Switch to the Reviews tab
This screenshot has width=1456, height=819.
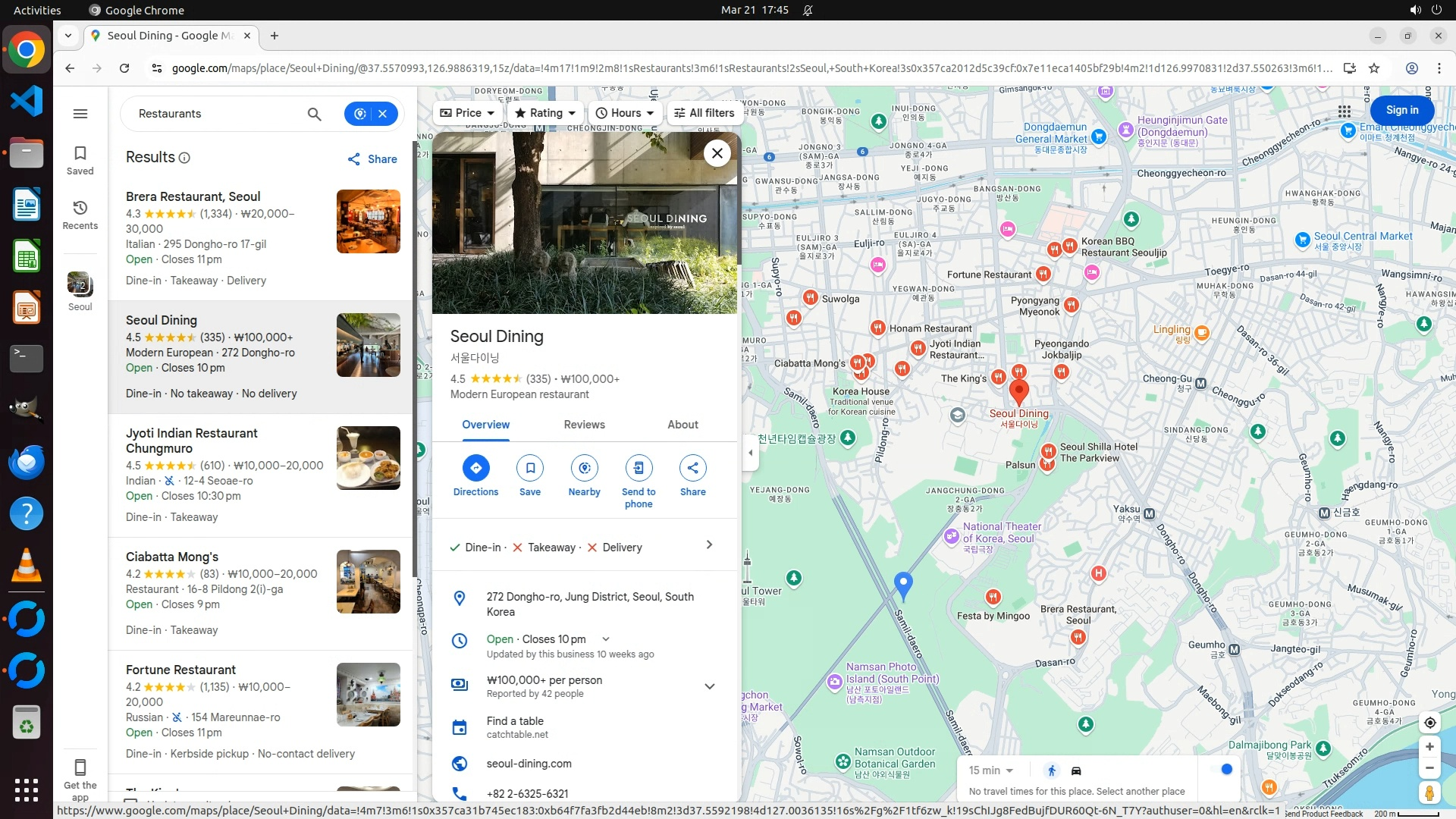point(584,425)
